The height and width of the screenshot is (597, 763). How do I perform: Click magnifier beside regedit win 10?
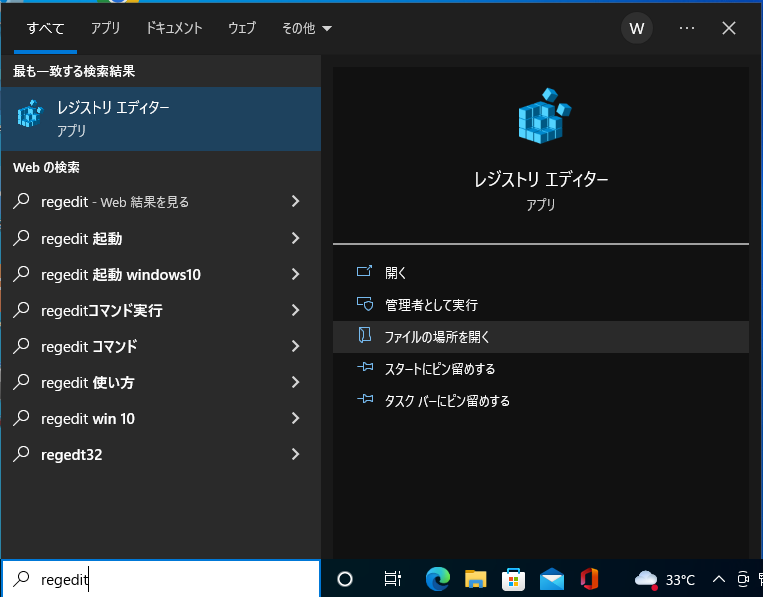tap(21, 418)
